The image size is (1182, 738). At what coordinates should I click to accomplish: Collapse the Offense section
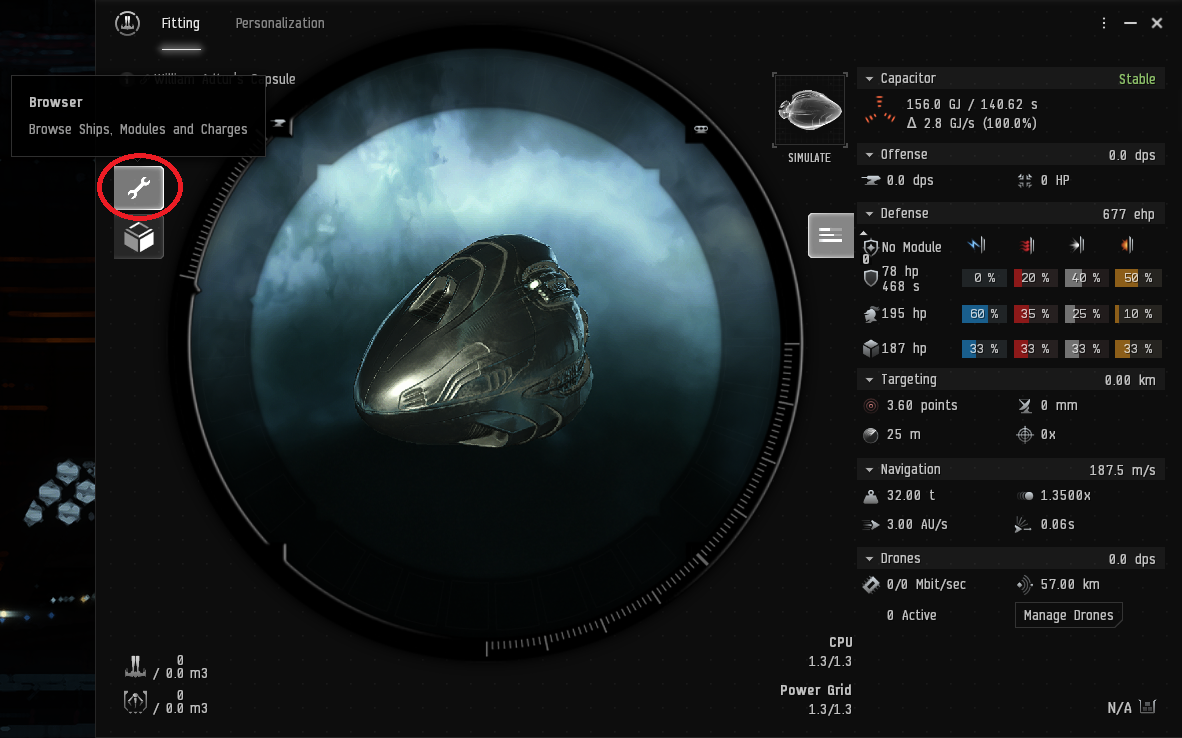tap(869, 155)
